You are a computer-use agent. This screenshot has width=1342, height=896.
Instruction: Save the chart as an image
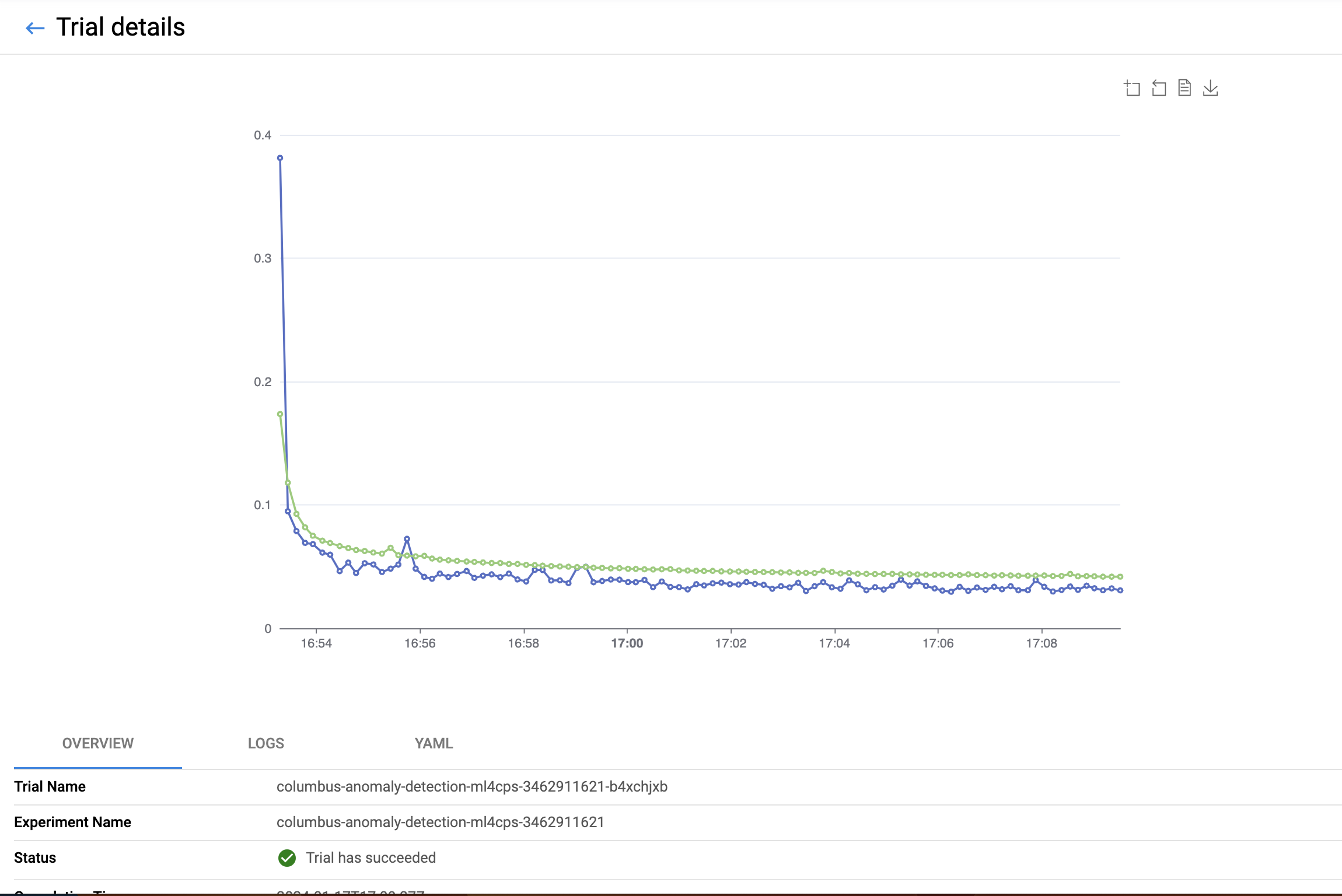click(x=1211, y=88)
